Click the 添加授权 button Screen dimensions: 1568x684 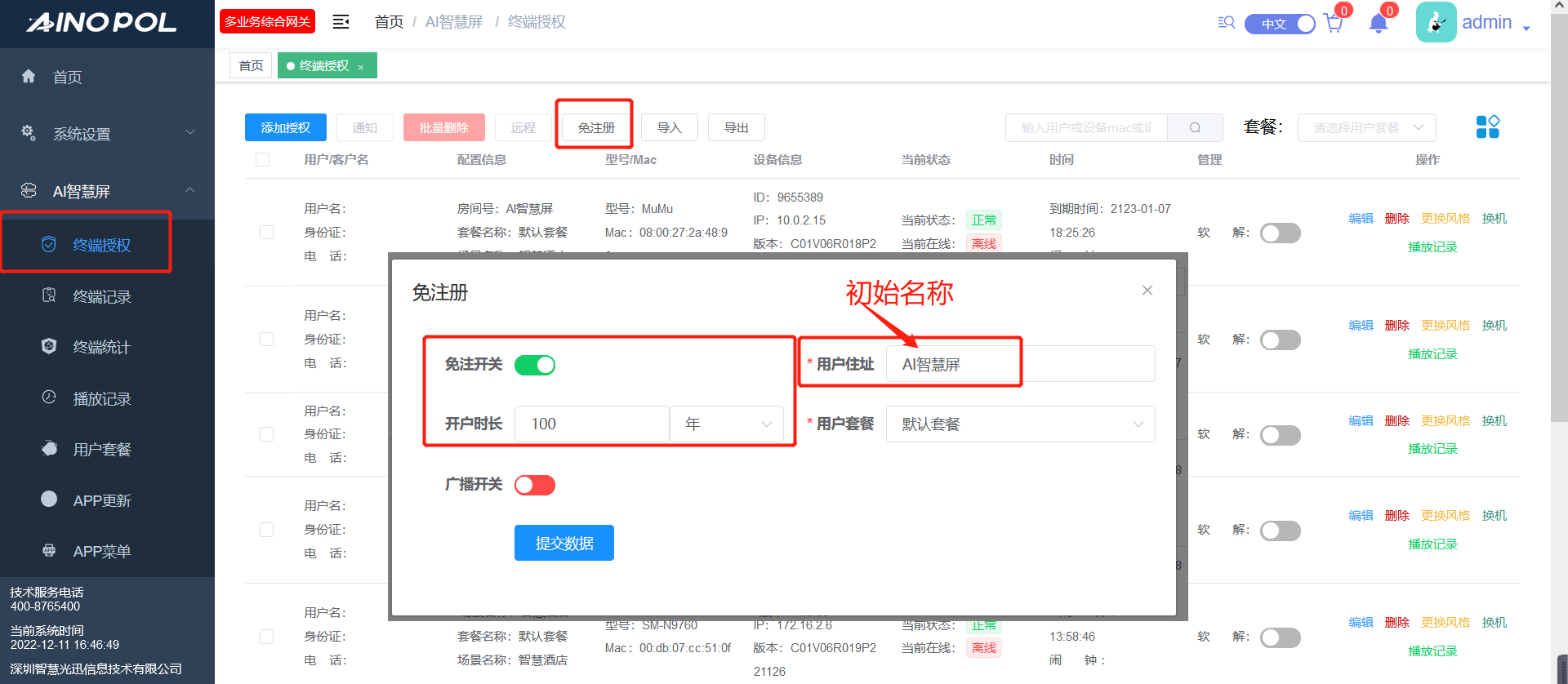pyautogui.click(x=285, y=128)
